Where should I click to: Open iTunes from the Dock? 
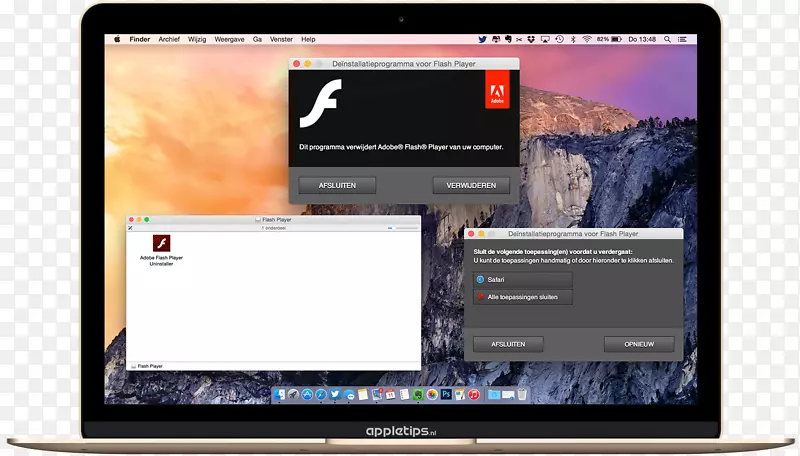[x=474, y=395]
